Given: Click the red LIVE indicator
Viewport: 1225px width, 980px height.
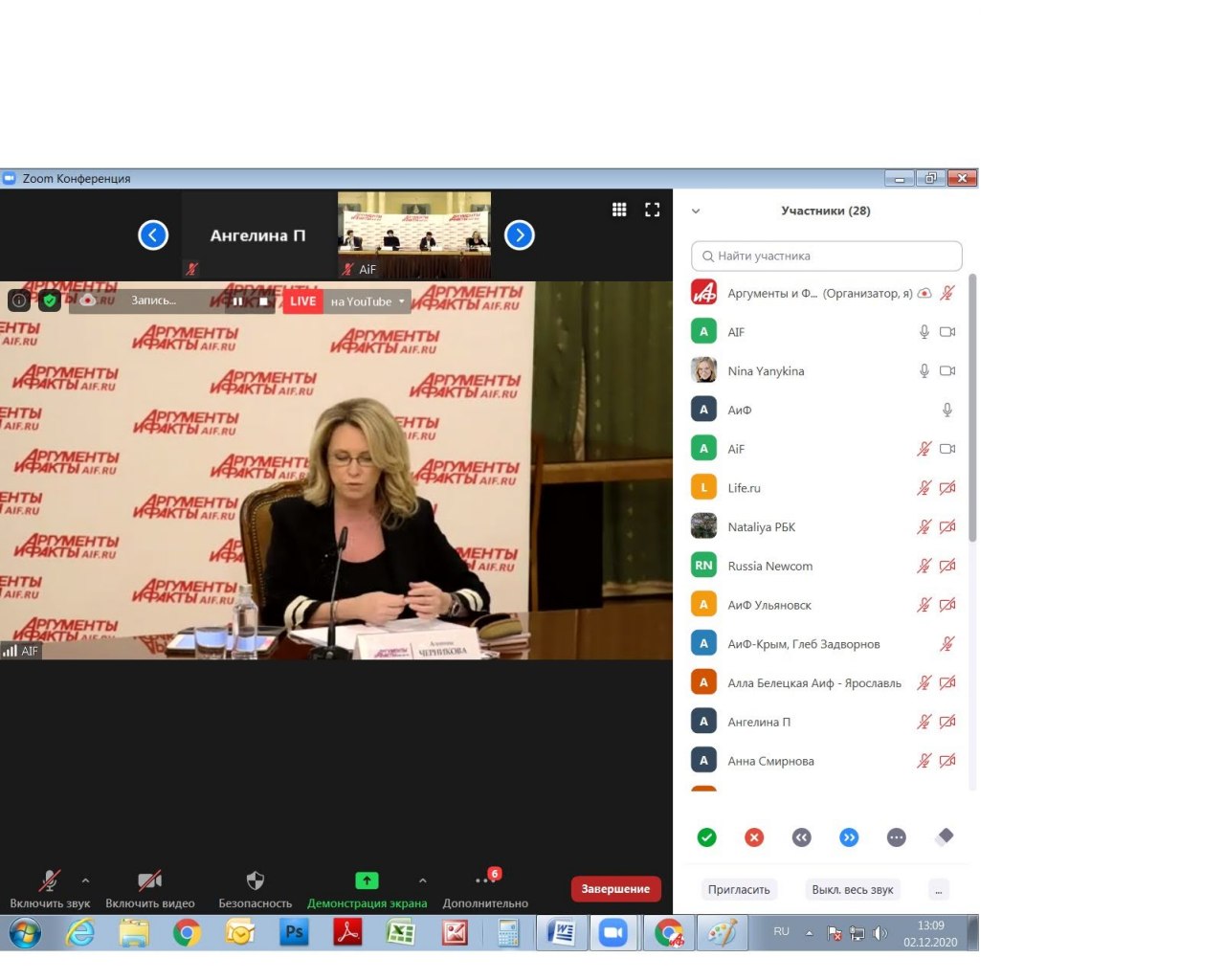Looking at the screenshot, I should pyautogui.click(x=302, y=301).
